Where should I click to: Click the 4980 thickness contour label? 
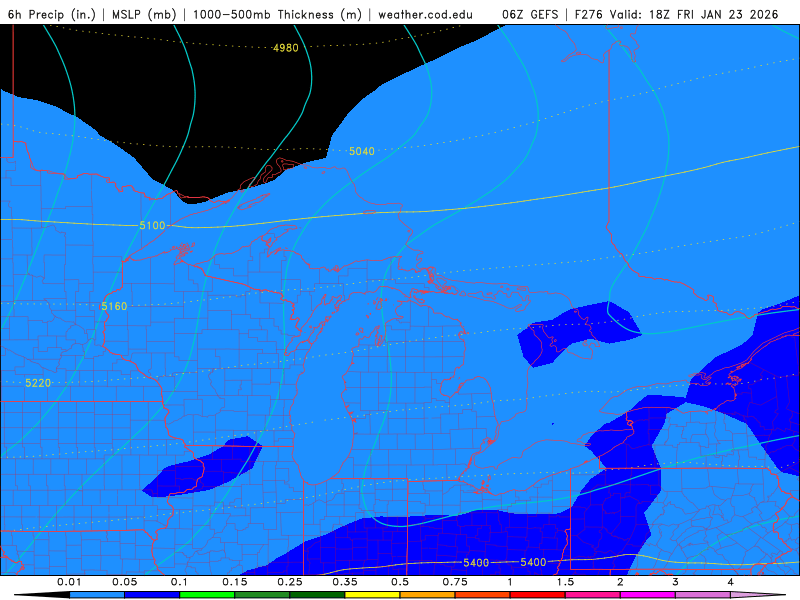tap(286, 48)
